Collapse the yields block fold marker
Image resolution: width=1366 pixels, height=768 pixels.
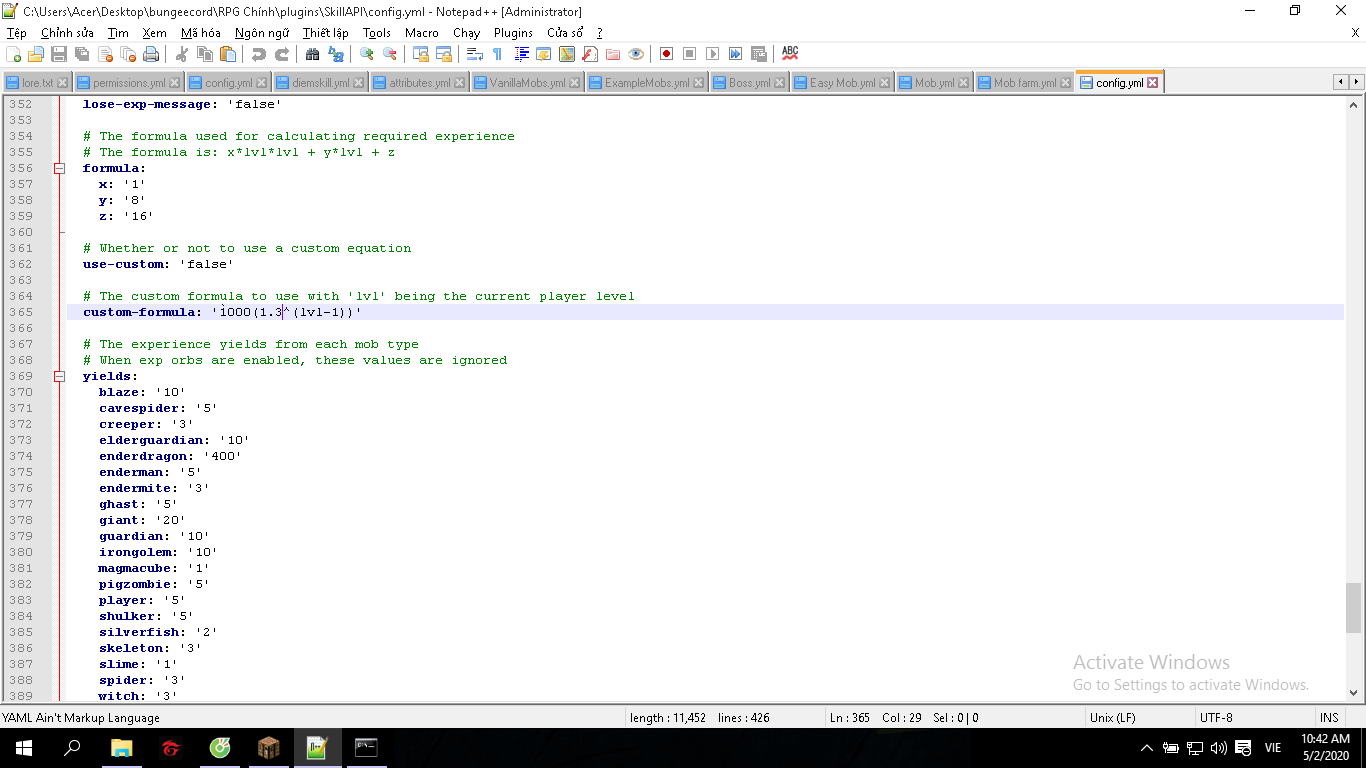pos(60,376)
